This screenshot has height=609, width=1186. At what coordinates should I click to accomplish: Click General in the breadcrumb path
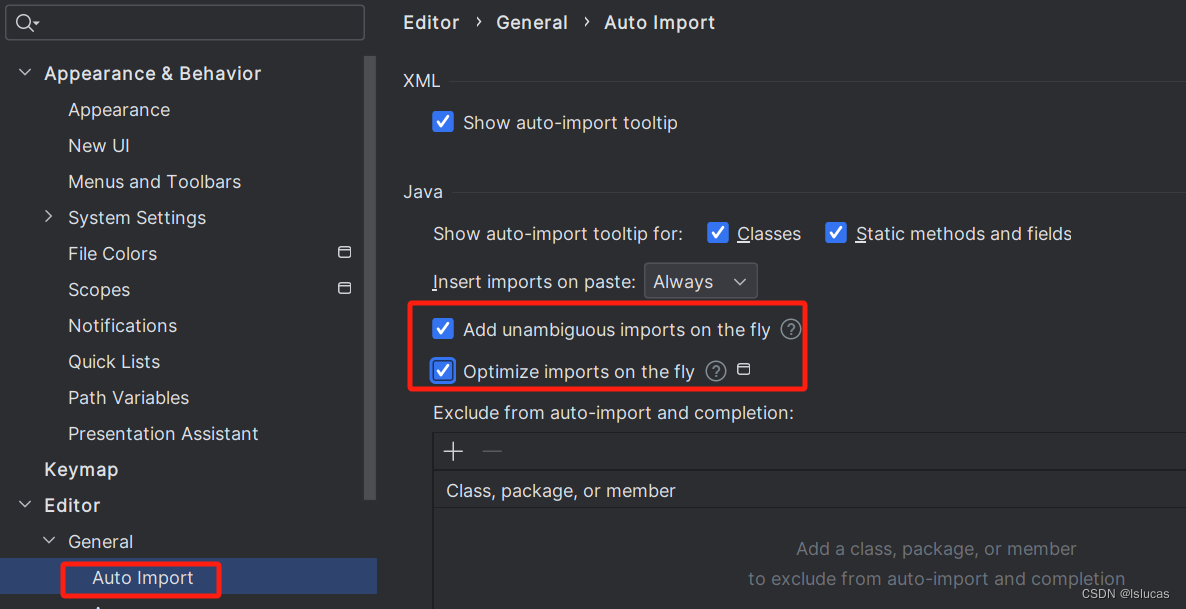(532, 23)
